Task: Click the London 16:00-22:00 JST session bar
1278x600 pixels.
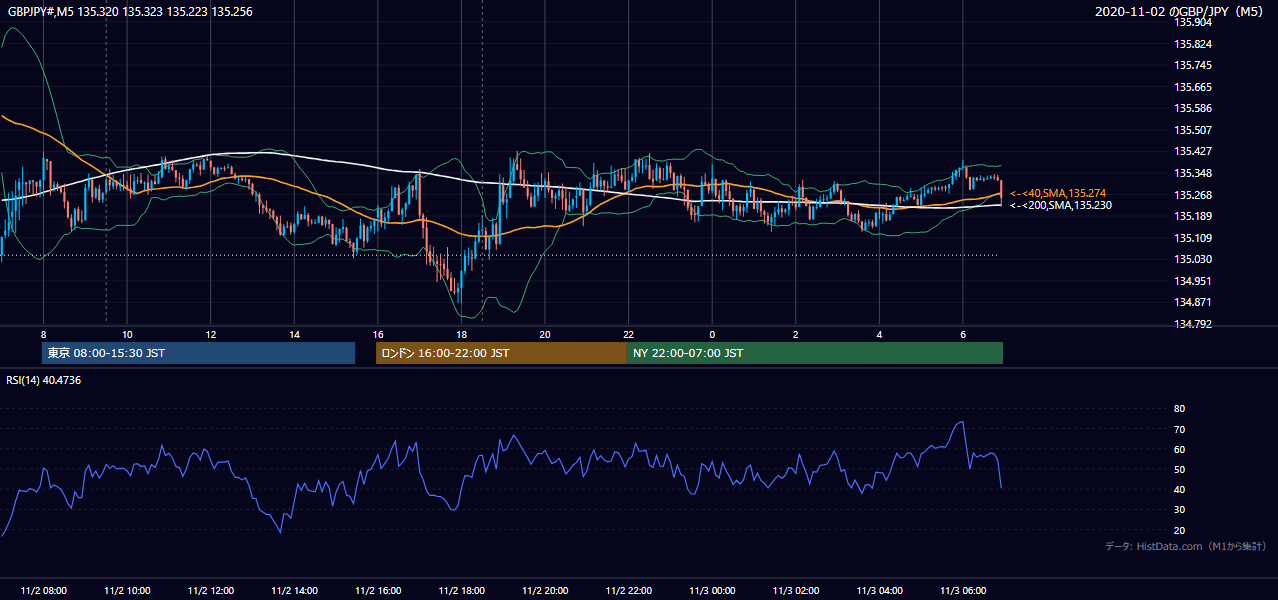Action: pos(501,353)
